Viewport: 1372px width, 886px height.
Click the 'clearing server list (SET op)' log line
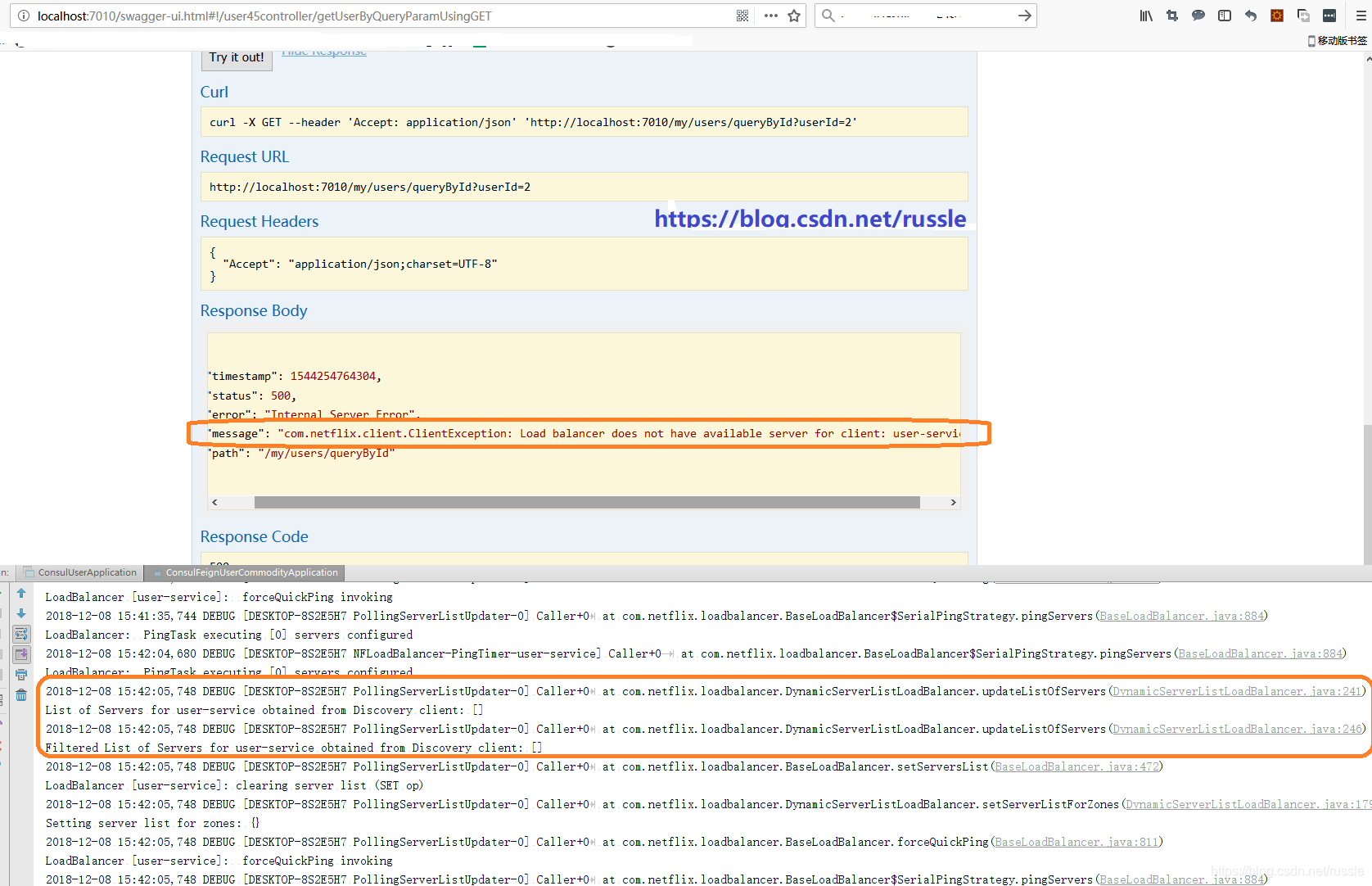[x=234, y=785]
